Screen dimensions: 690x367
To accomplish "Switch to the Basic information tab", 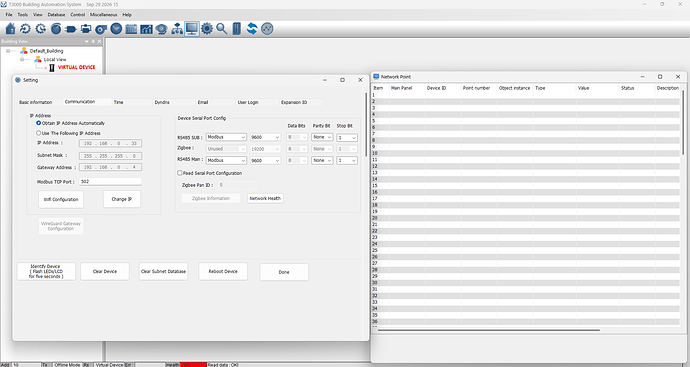I will coord(36,102).
